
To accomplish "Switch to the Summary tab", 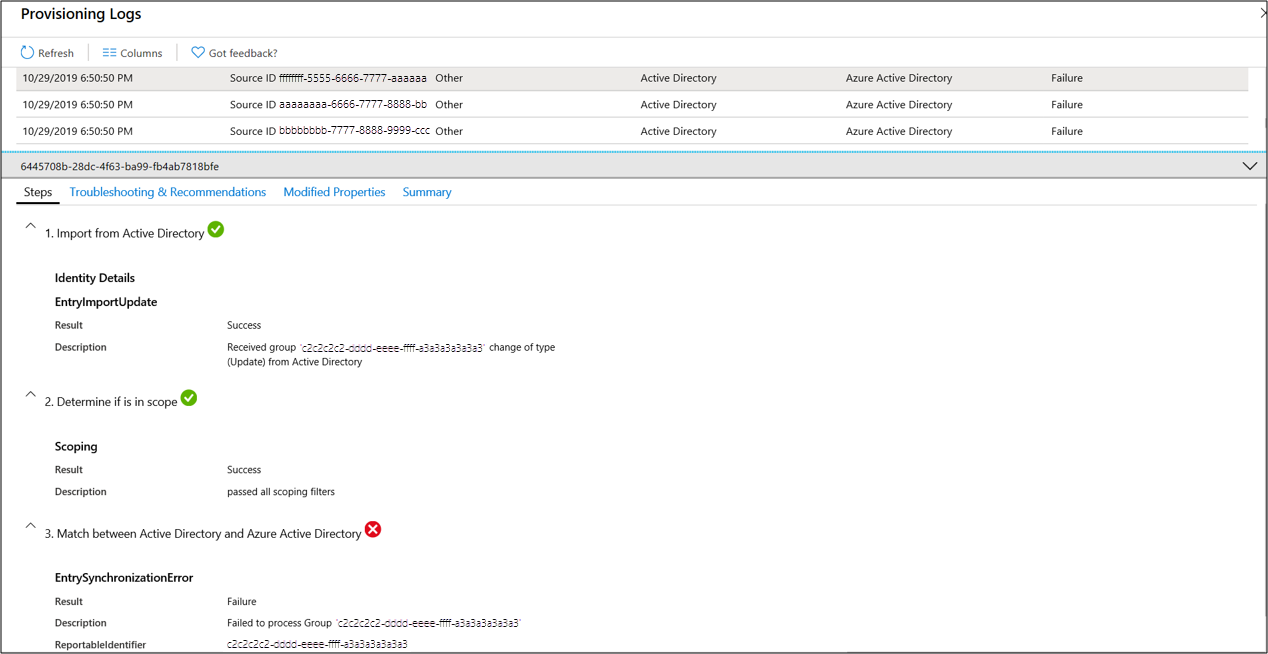I will pyautogui.click(x=427, y=192).
